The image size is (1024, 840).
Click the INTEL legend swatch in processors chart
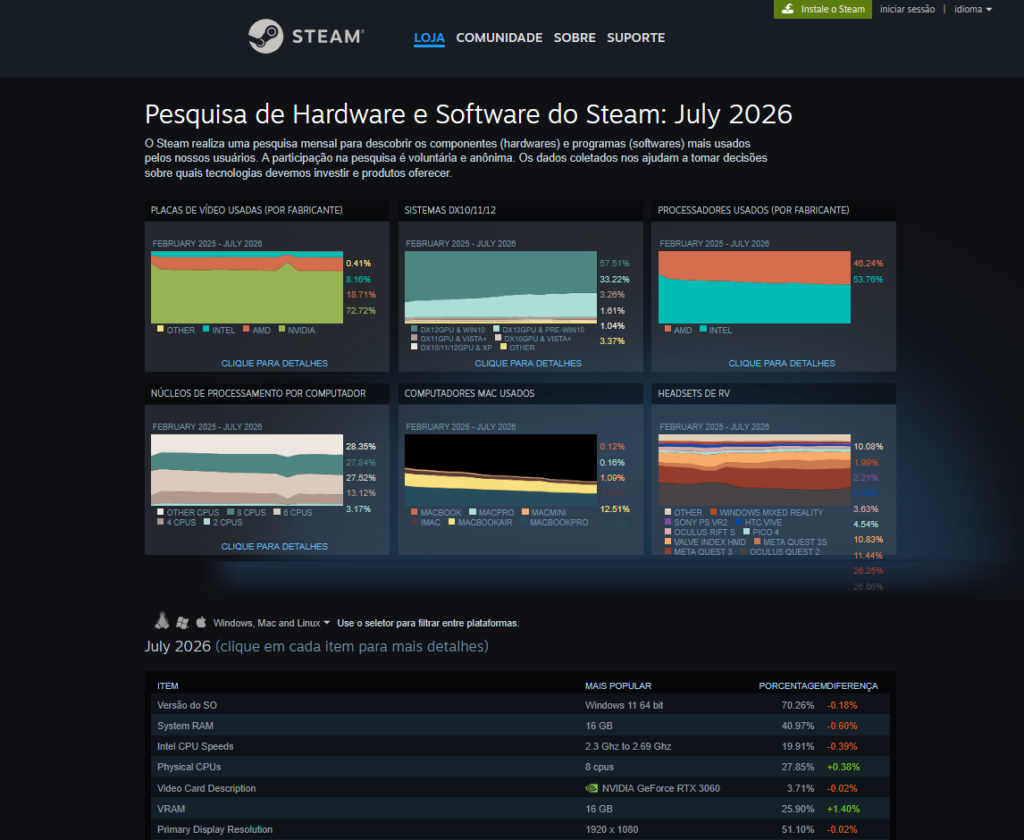click(x=703, y=329)
